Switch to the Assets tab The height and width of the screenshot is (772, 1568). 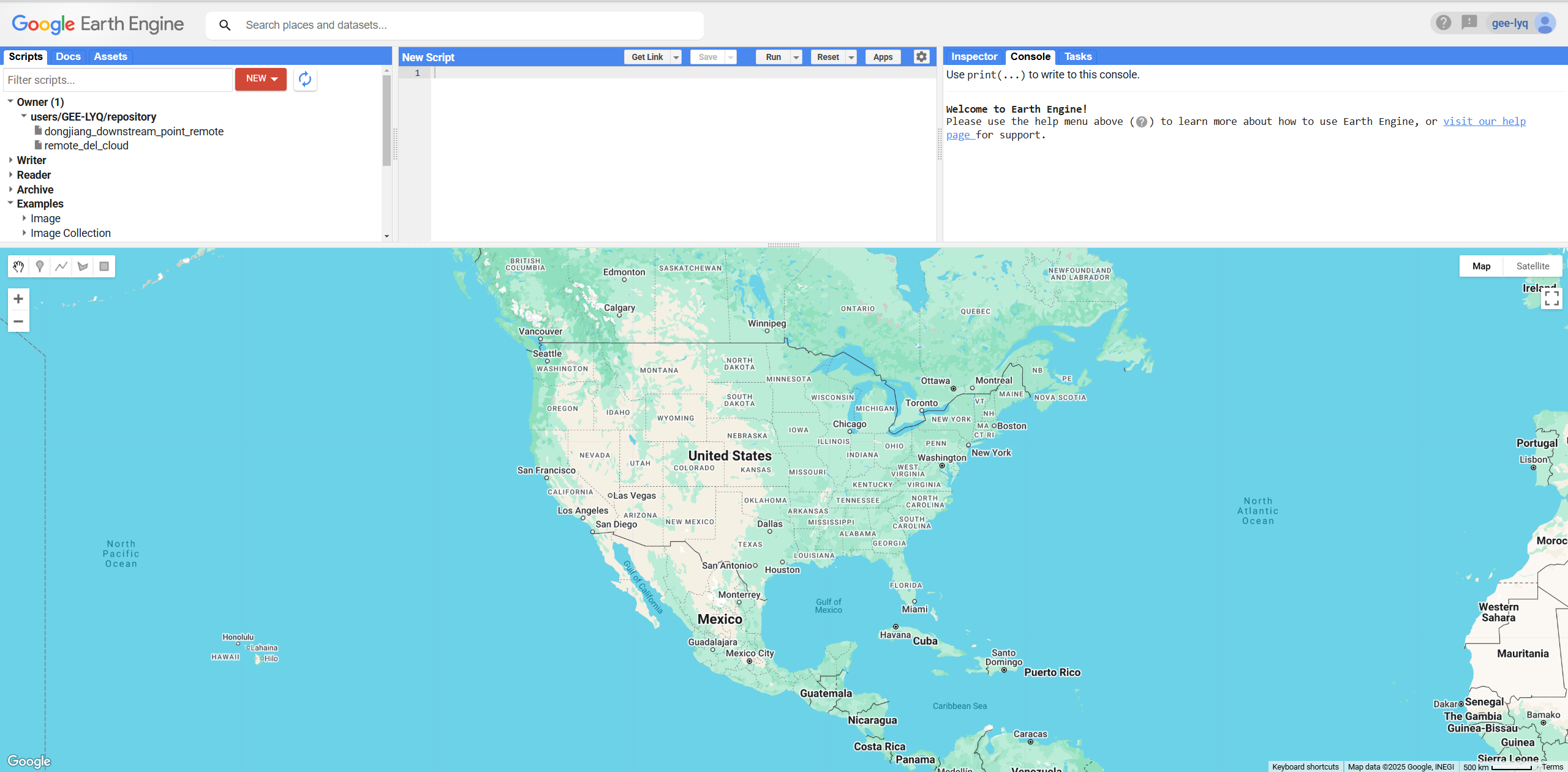coord(110,56)
